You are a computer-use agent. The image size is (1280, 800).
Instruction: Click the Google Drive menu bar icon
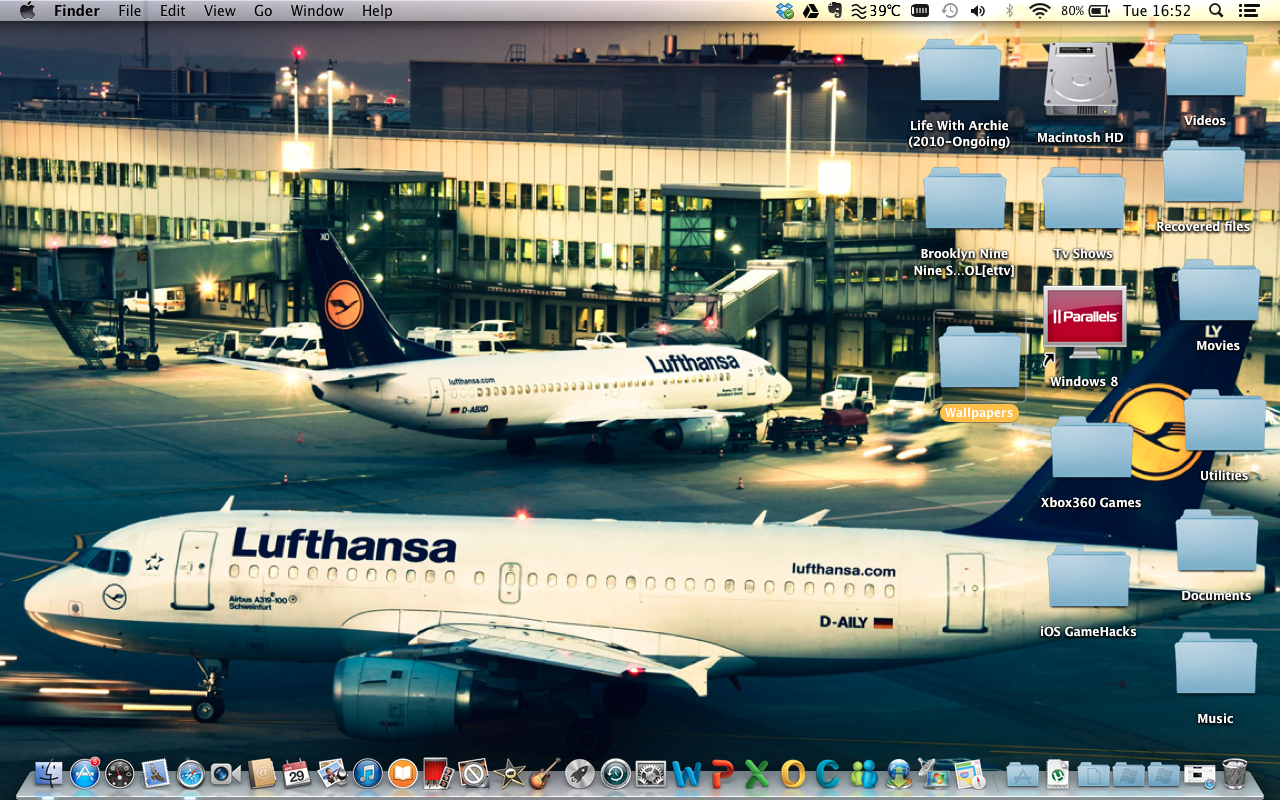point(811,11)
